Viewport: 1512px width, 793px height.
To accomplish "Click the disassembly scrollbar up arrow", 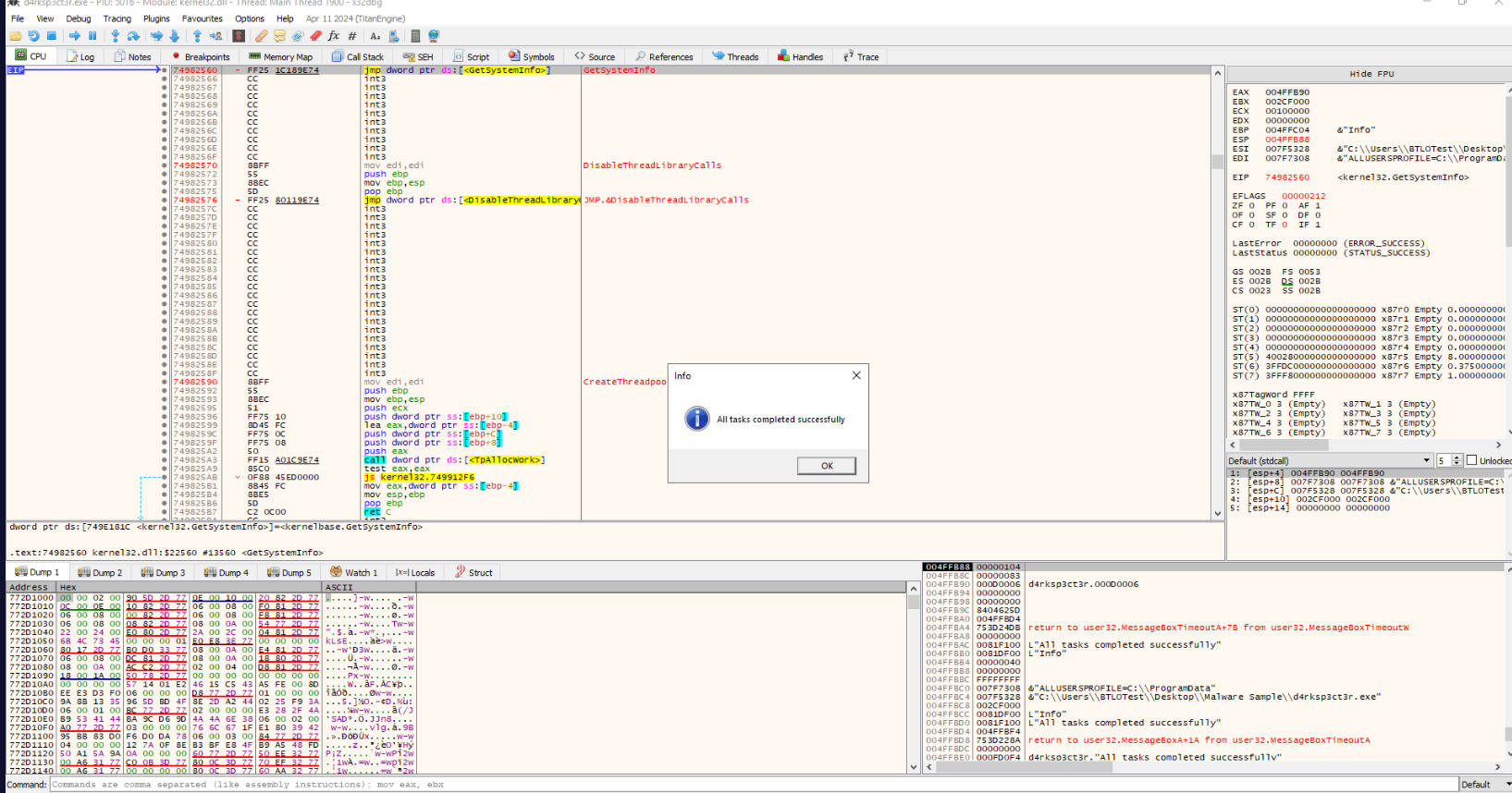I will [x=1218, y=72].
